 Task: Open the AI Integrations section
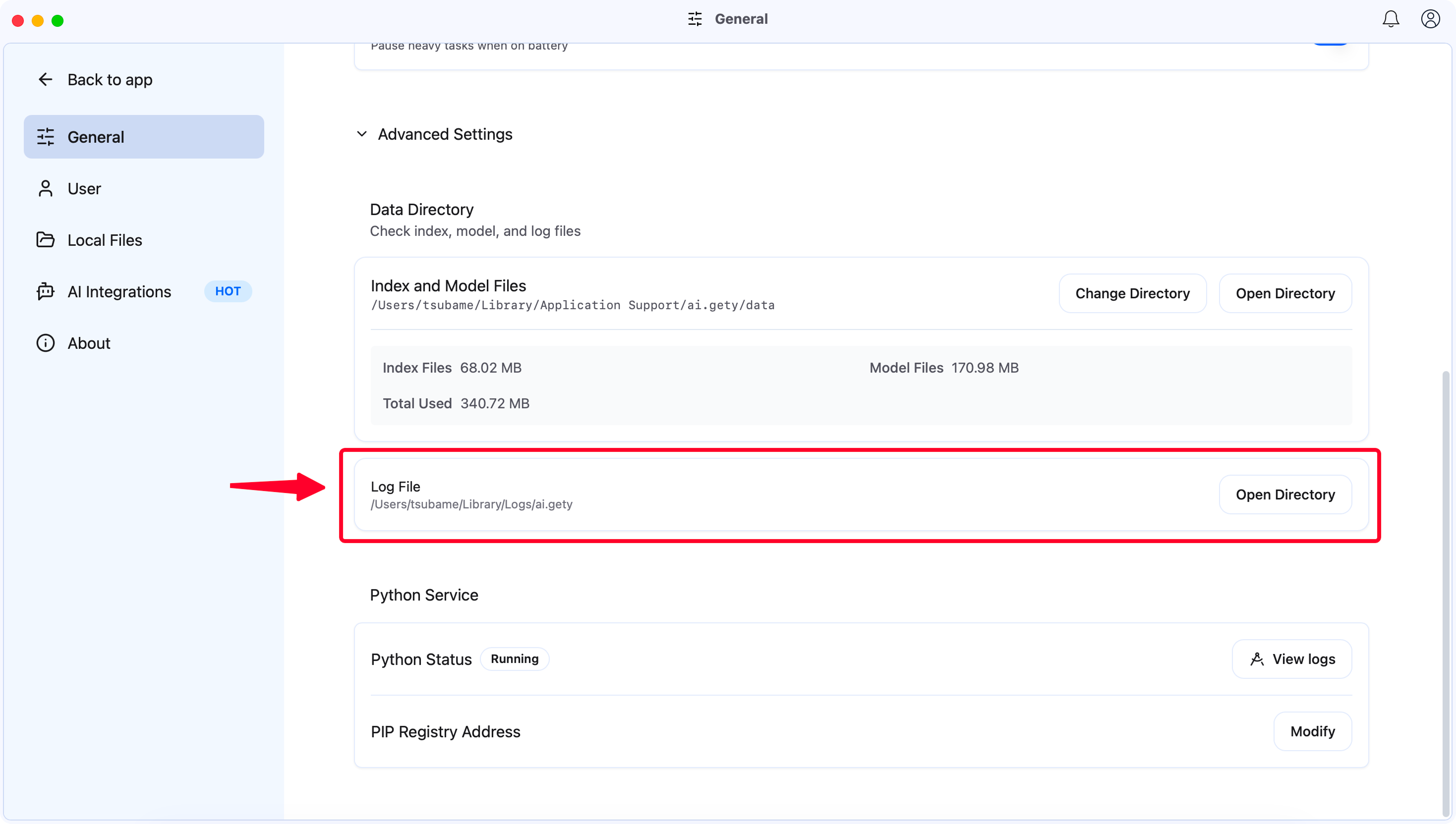[119, 291]
